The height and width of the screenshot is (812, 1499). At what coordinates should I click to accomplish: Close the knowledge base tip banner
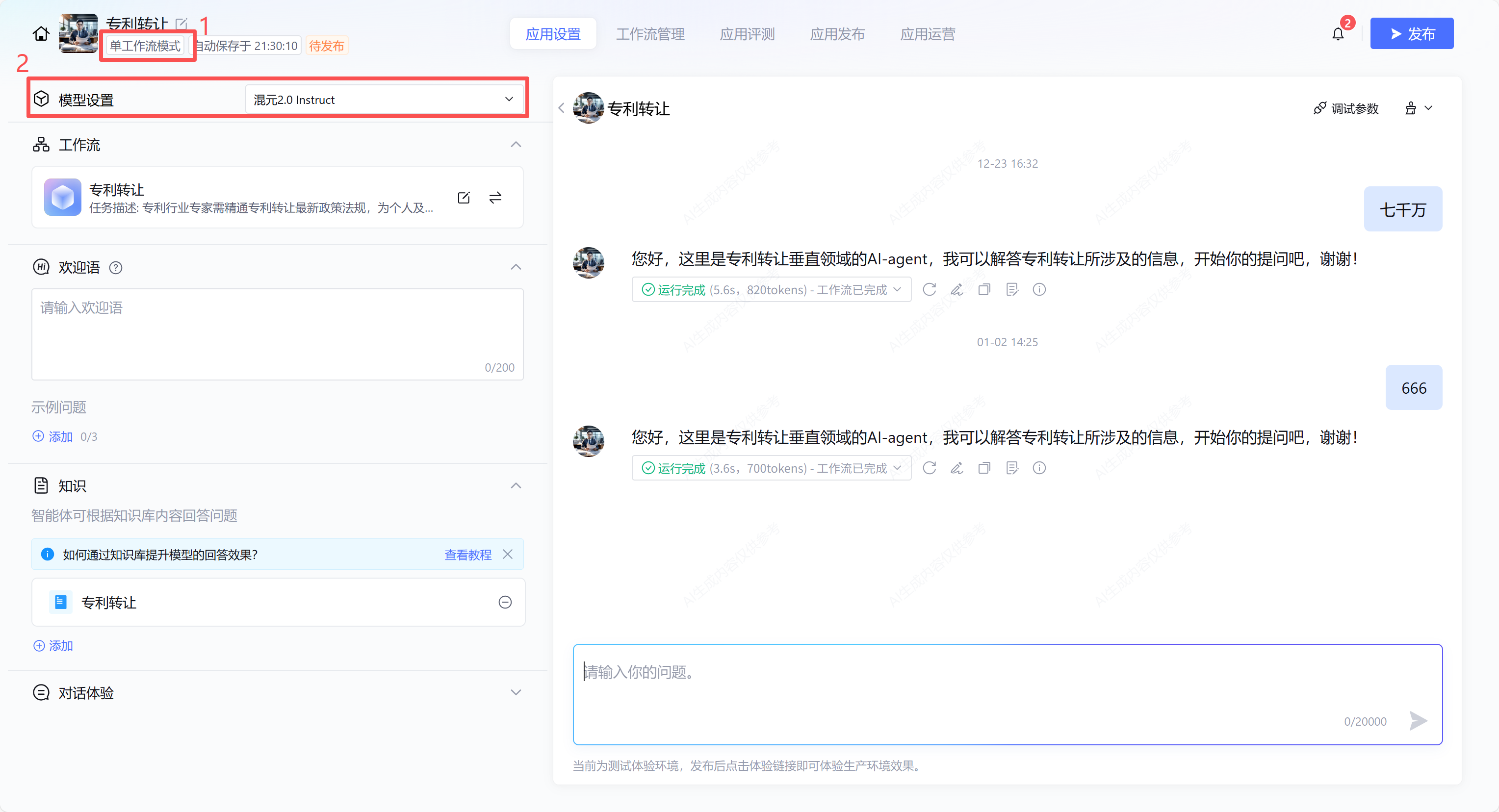click(x=507, y=554)
